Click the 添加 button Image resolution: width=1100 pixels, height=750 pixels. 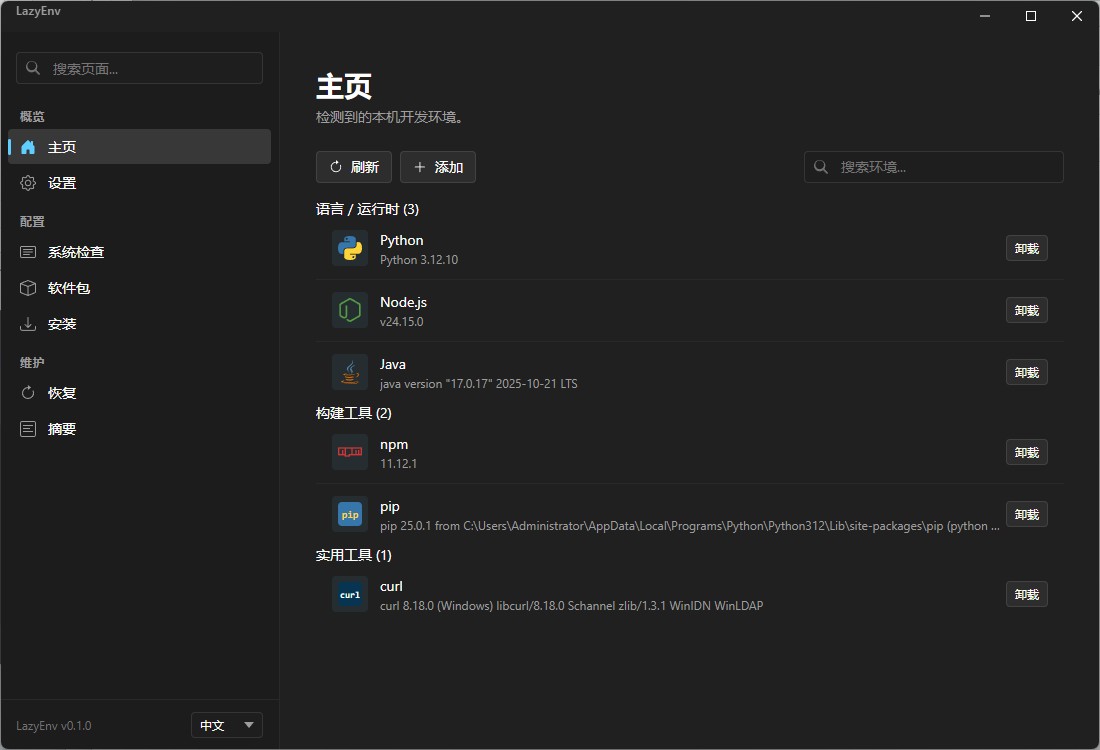coord(438,167)
